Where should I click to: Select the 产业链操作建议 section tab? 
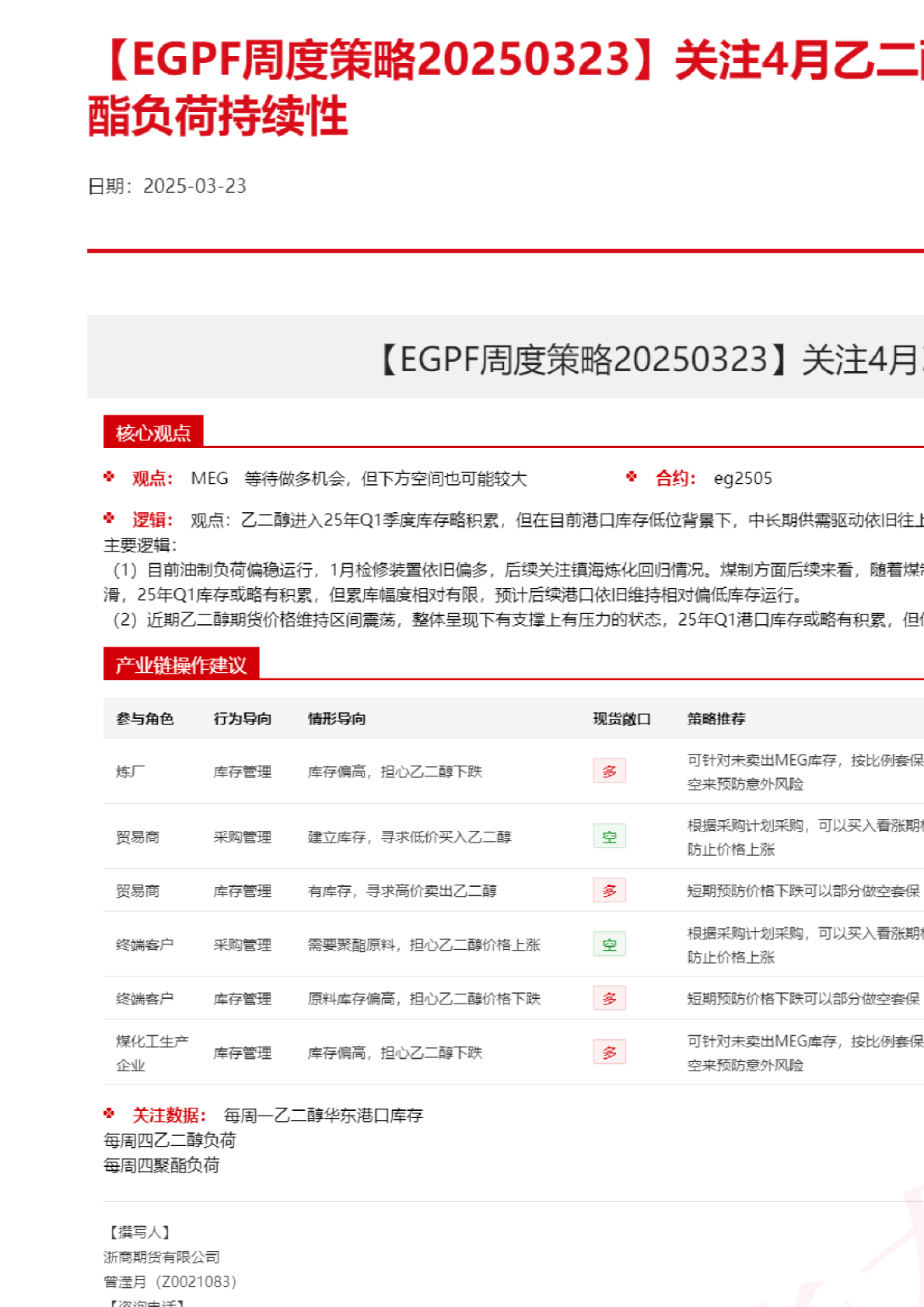coord(181,664)
